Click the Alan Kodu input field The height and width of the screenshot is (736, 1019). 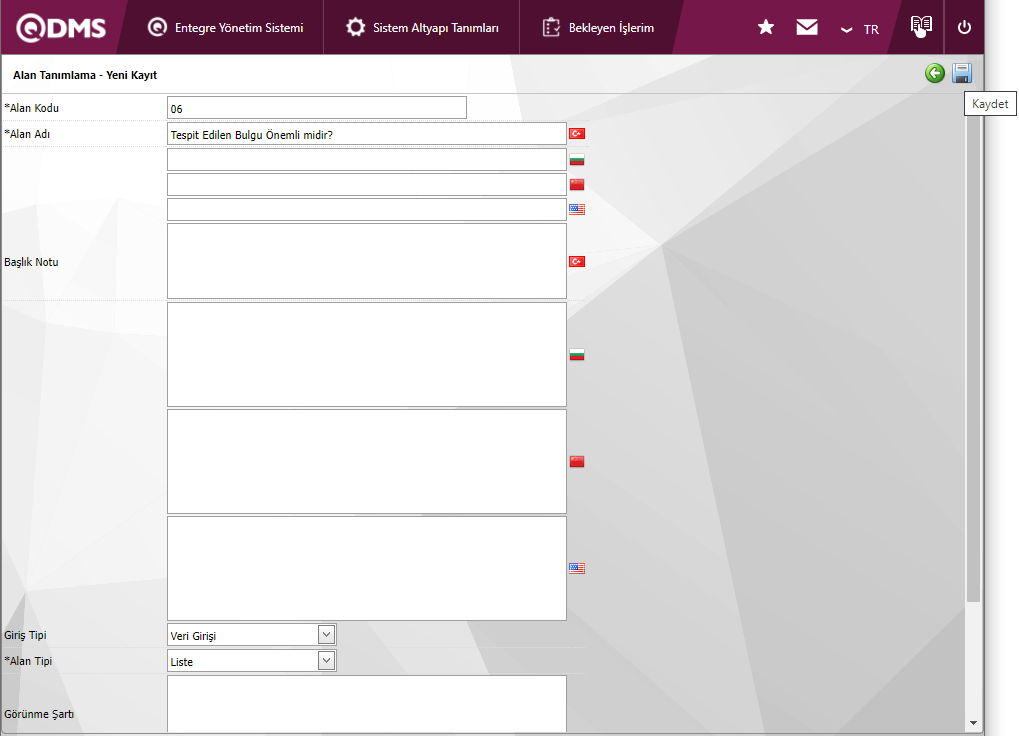click(x=316, y=108)
